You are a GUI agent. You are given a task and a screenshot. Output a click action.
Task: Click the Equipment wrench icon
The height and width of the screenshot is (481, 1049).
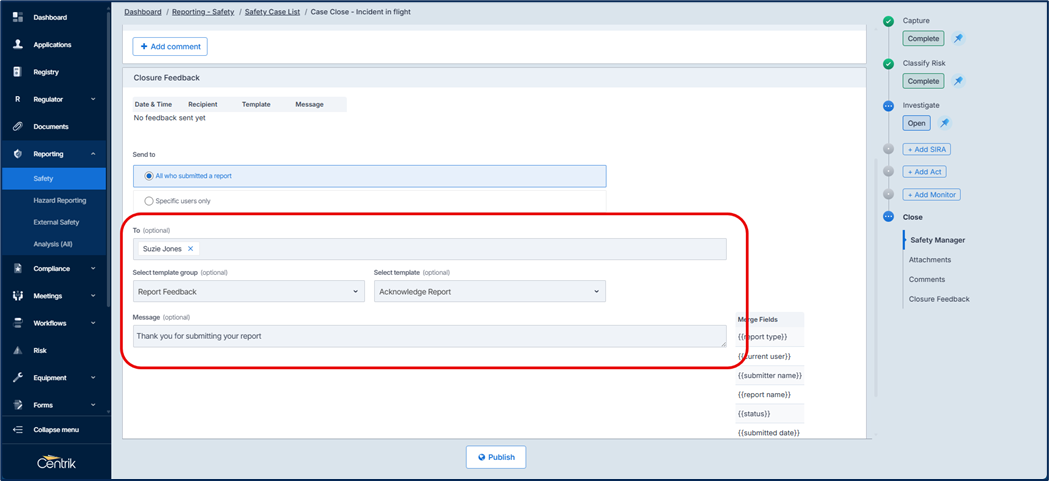18,378
